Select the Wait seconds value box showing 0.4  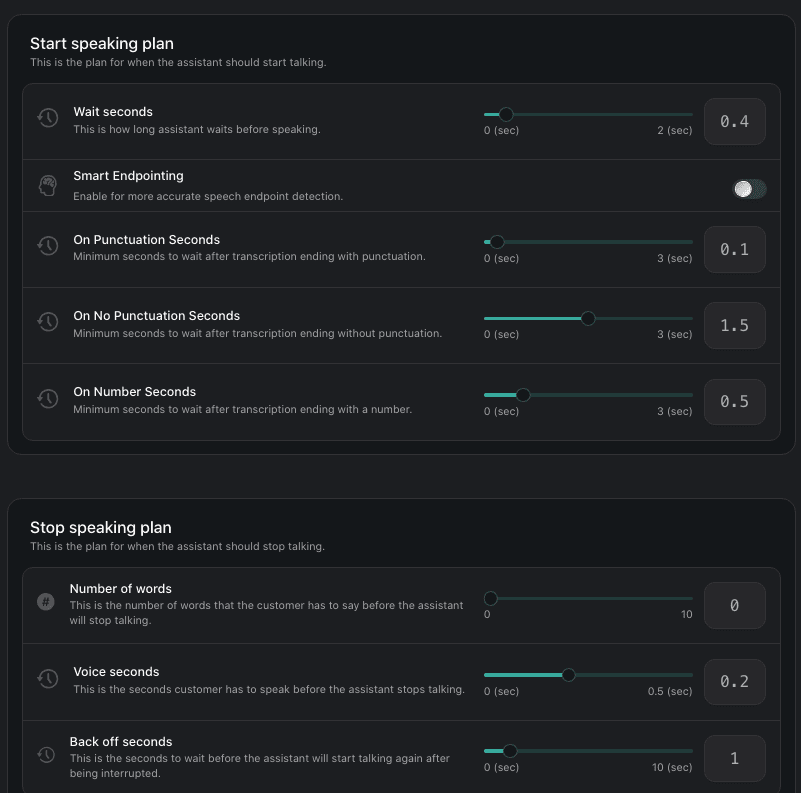[735, 121]
